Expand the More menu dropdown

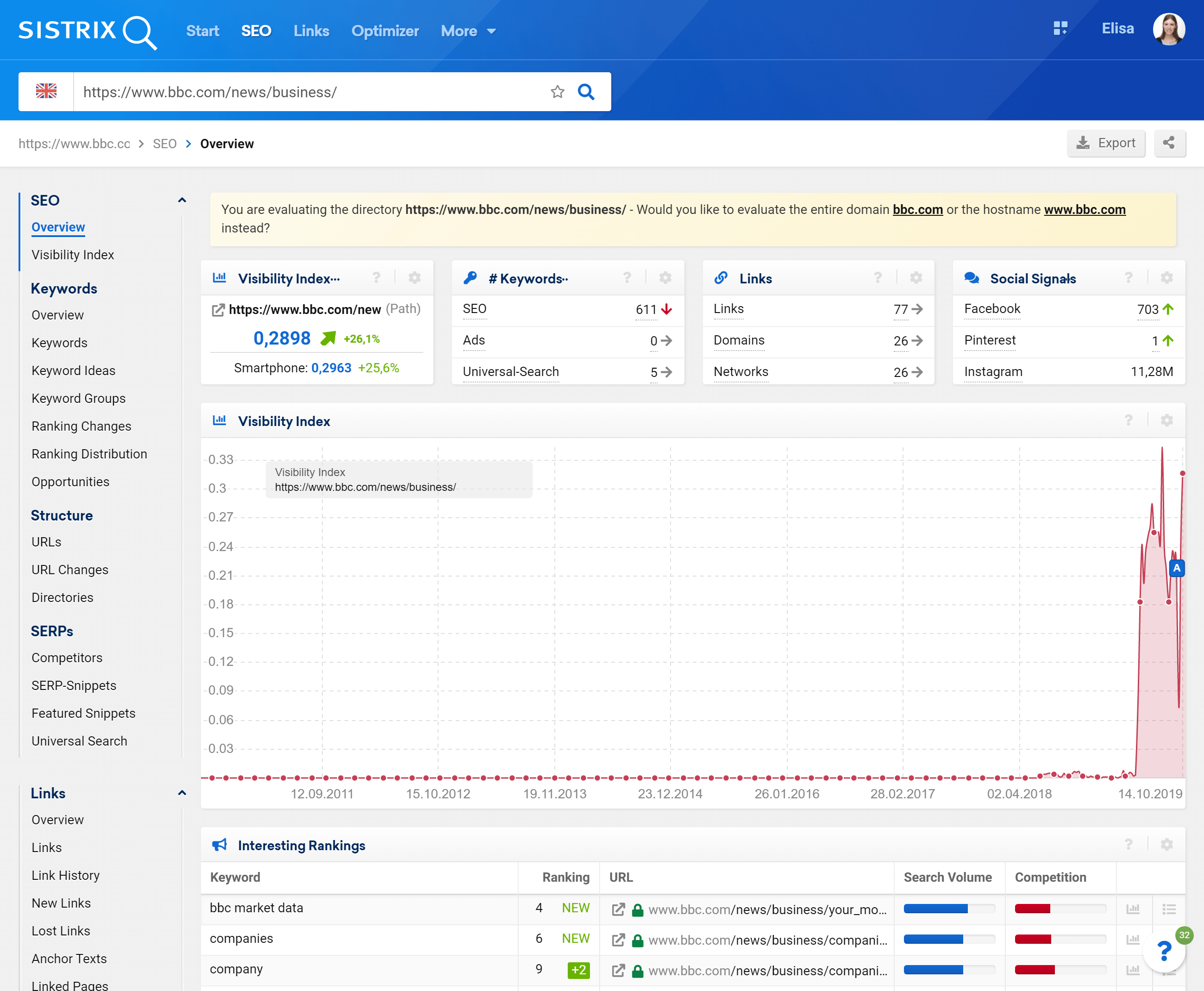tap(468, 31)
